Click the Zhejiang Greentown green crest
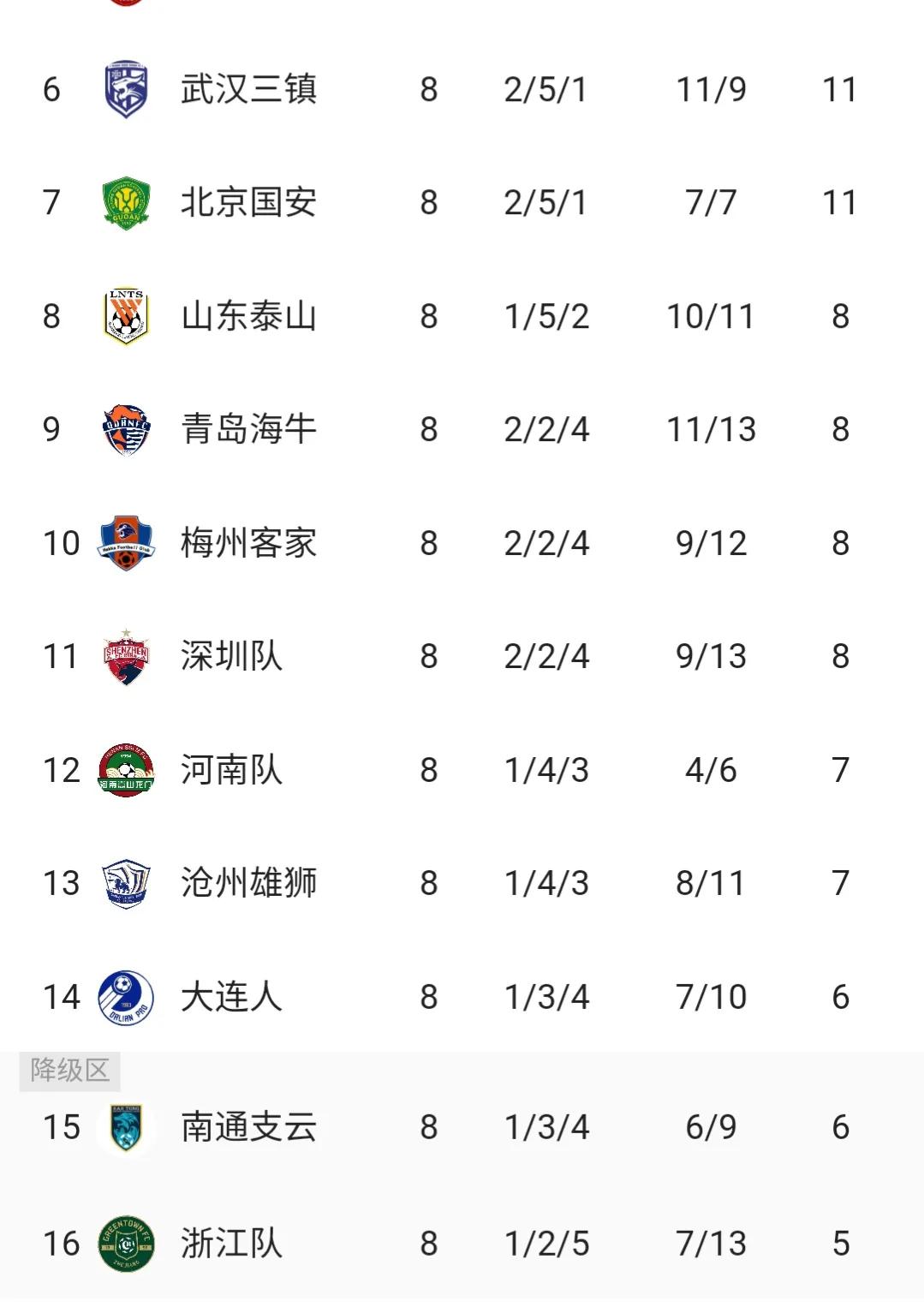924x1313 pixels. pyautogui.click(x=126, y=1243)
